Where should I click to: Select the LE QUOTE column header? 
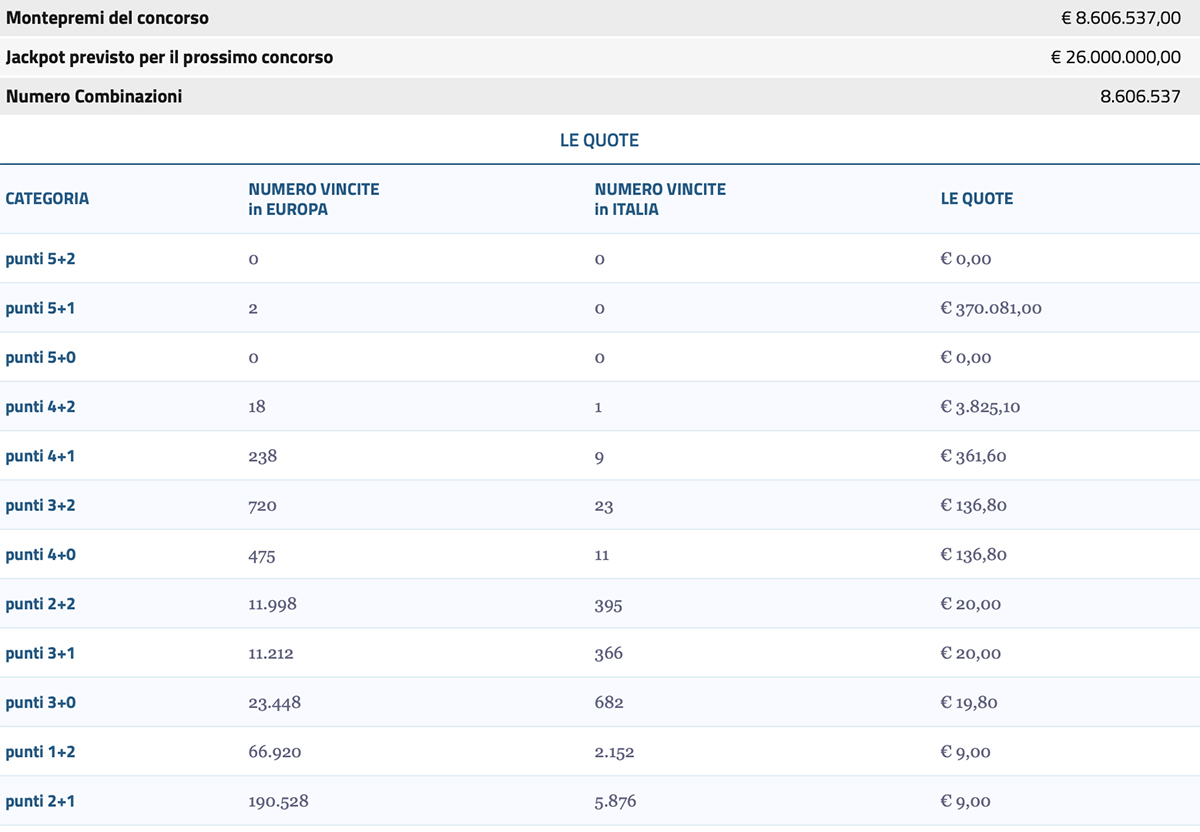(x=977, y=199)
